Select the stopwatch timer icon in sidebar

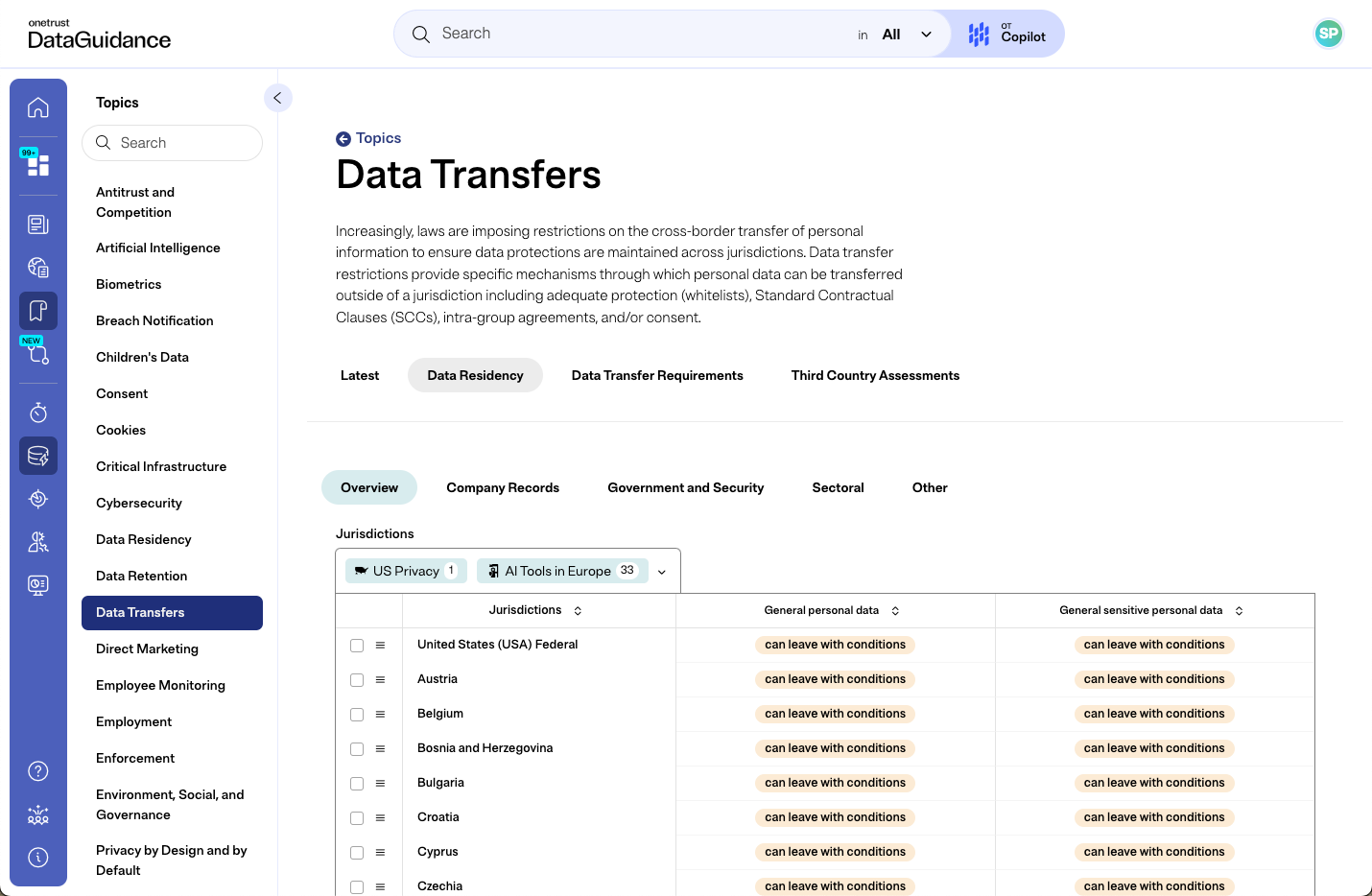(38, 413)
